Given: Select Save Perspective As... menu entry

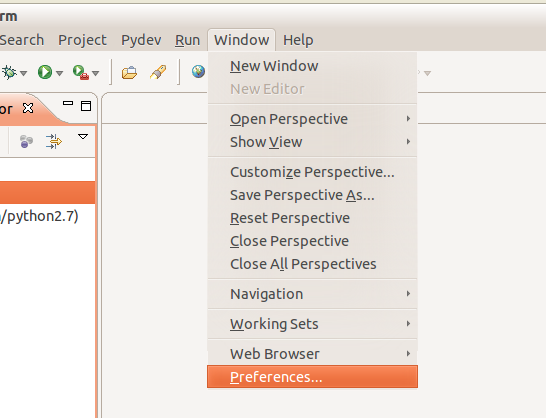Looking at the screenshot, I should [x=312, y=195].
